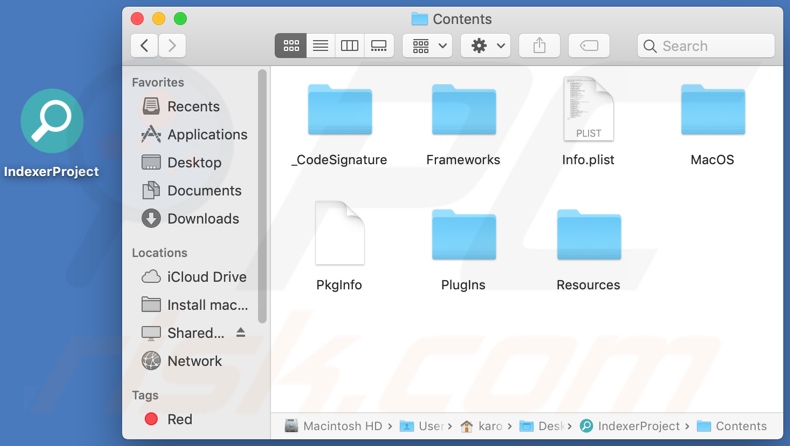The height and width of the screenshot is (446, 790).
Task: Select the Info.plist file
Action: (588, 110)
